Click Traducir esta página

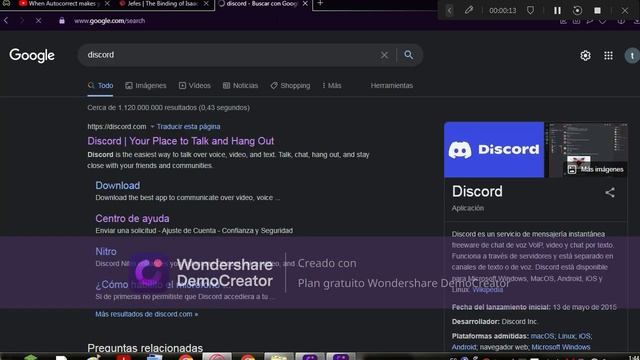tap(188, 127)
